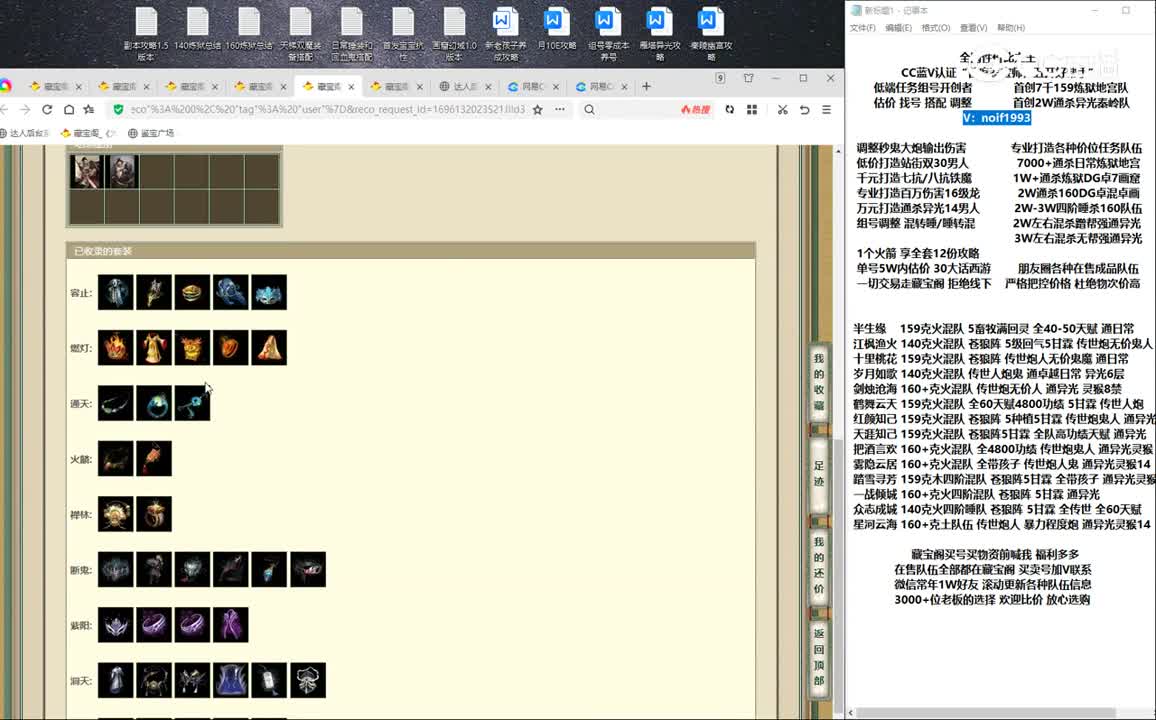Click the web page scrollbar up arrow
Viewport: 1156px width, 720px height.
coord(838,151)
